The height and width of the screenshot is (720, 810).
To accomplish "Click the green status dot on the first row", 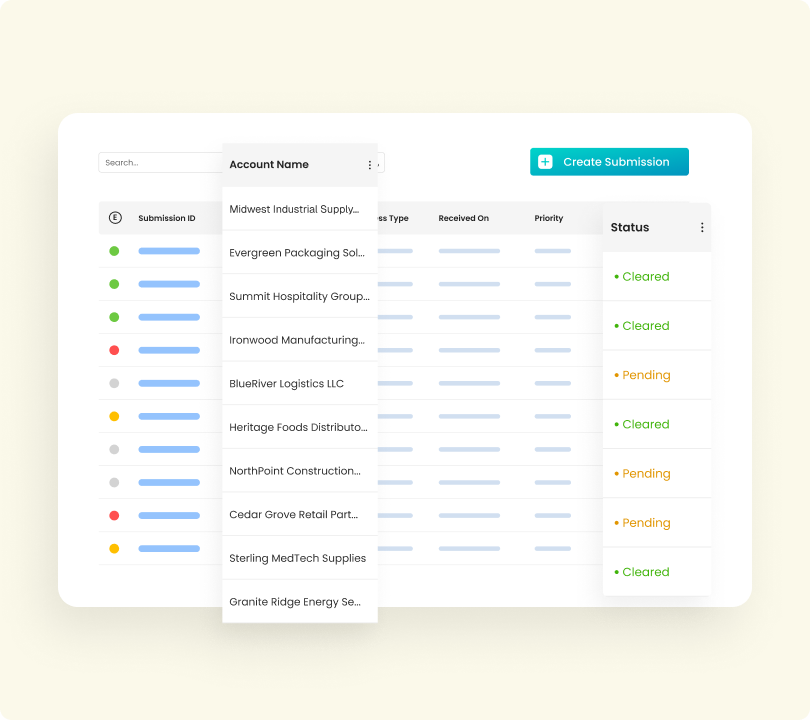I will pos(114,251).
